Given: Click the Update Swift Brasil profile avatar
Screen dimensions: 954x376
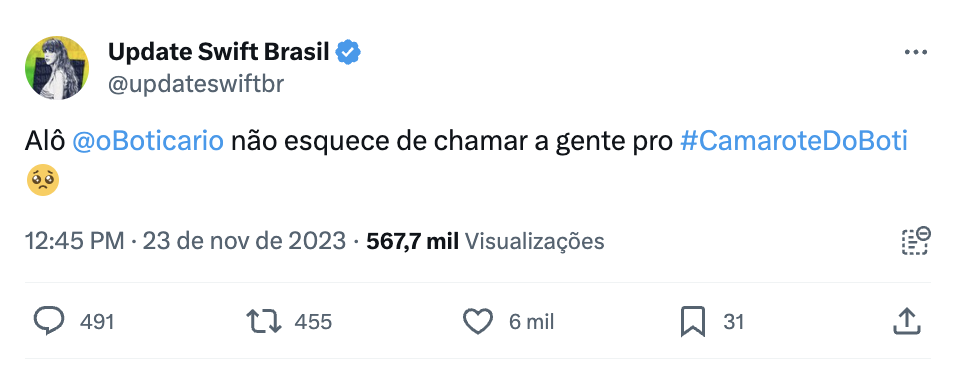Looking at the screenshot, I should [x=57, y=68].
